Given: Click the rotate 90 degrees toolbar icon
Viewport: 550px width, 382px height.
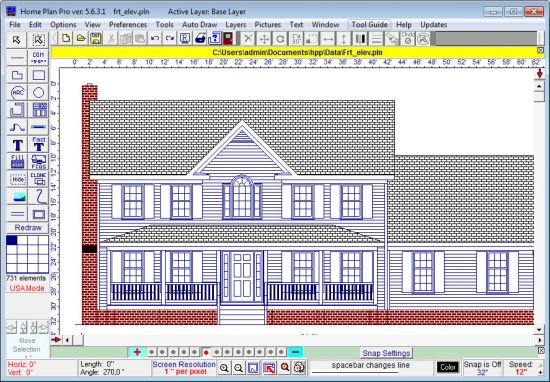Looking at the screenshot, I should pyautogui.click(x=296, y=39).
